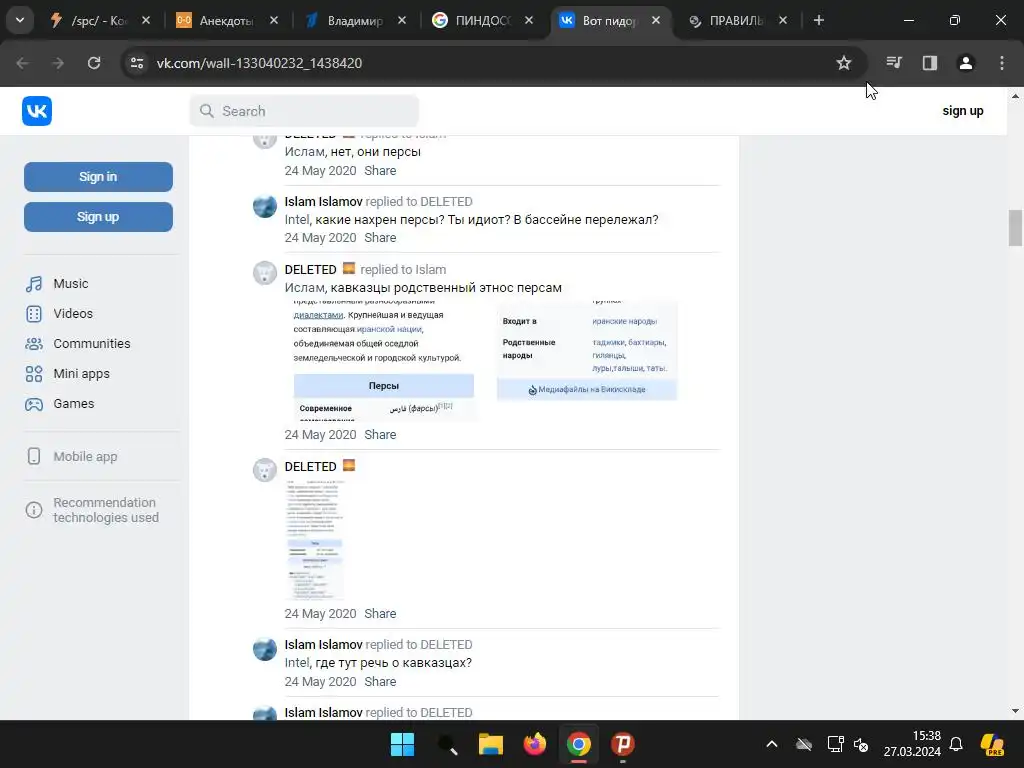Click the page scrollbar down arrow
The height and width of the screenshot is (768, 1024).
coord(1015,711)
